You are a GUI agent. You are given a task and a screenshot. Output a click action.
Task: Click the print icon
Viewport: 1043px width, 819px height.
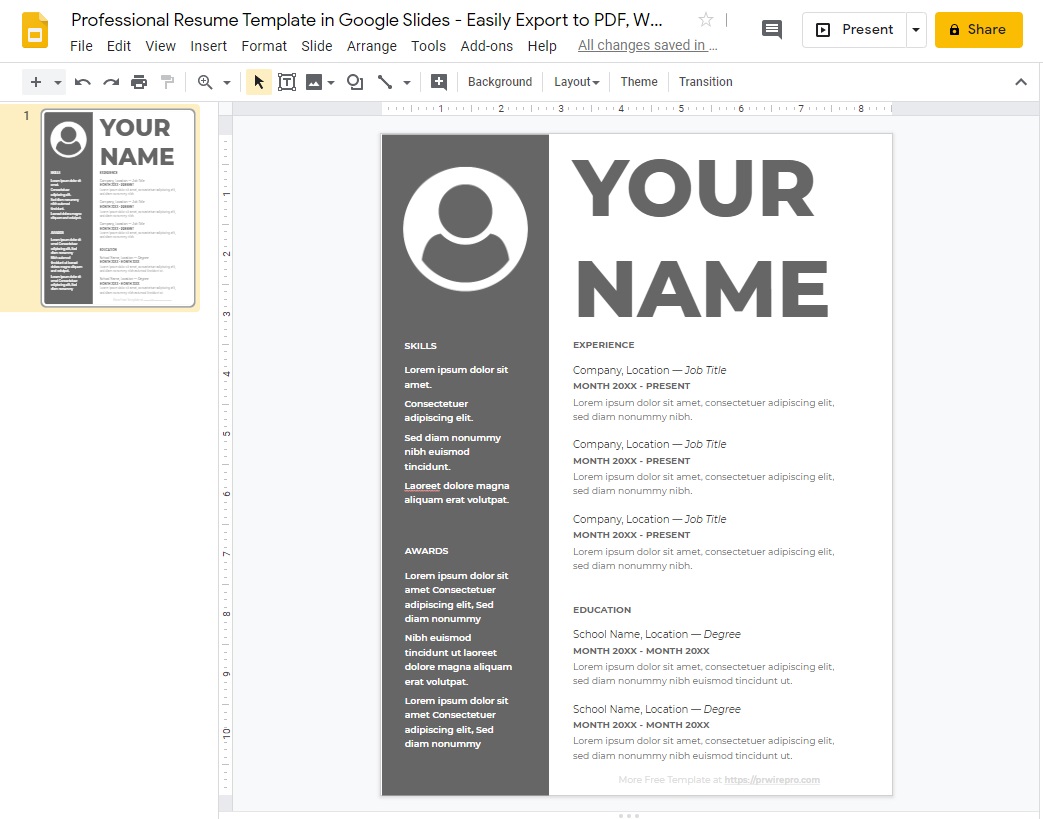(139, 82)
